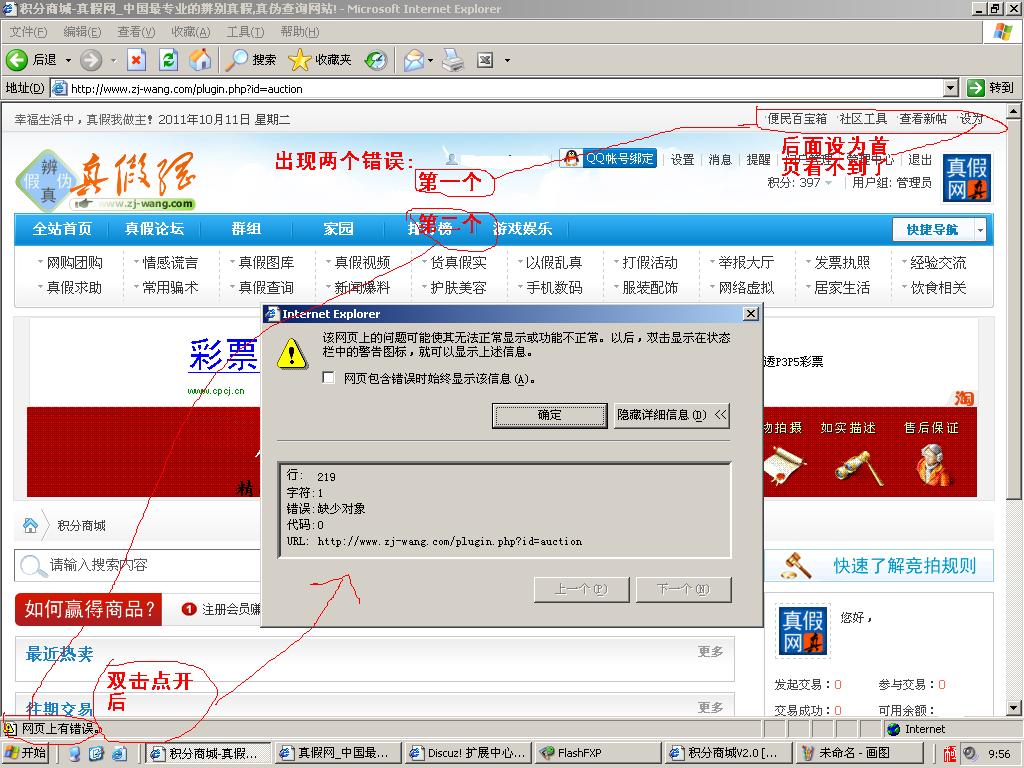
Task: Click the toolbar icon right of the printer
Action: (x=485, y=60)
